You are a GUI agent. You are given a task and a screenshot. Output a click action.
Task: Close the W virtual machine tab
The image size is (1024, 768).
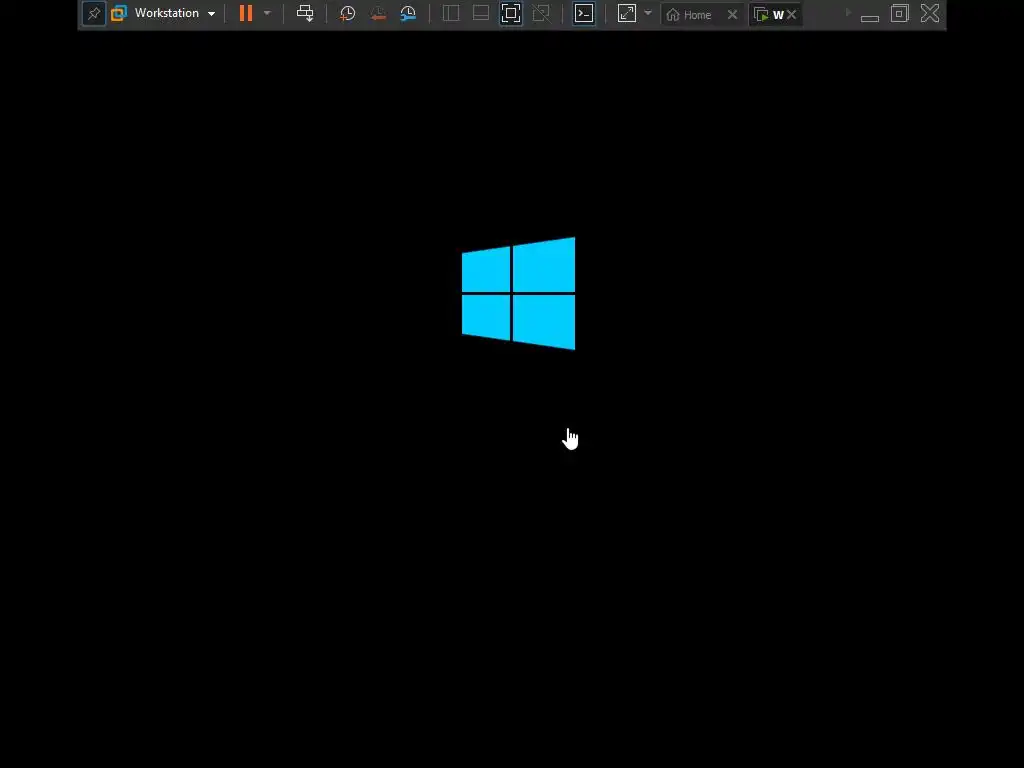pos(792,14)
